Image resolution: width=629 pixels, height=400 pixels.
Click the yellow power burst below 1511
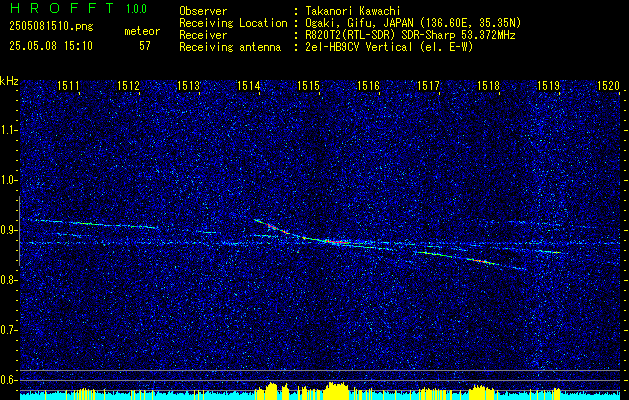(x=84, y=392)
